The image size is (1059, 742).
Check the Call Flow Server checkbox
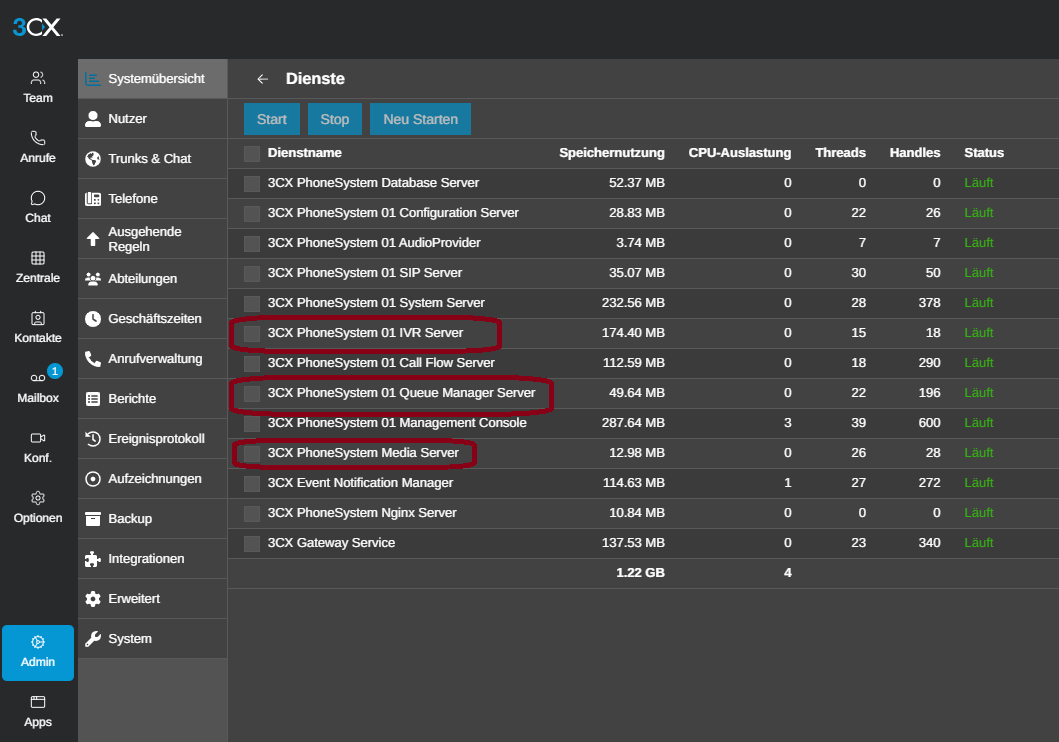[x=252, y=364]
